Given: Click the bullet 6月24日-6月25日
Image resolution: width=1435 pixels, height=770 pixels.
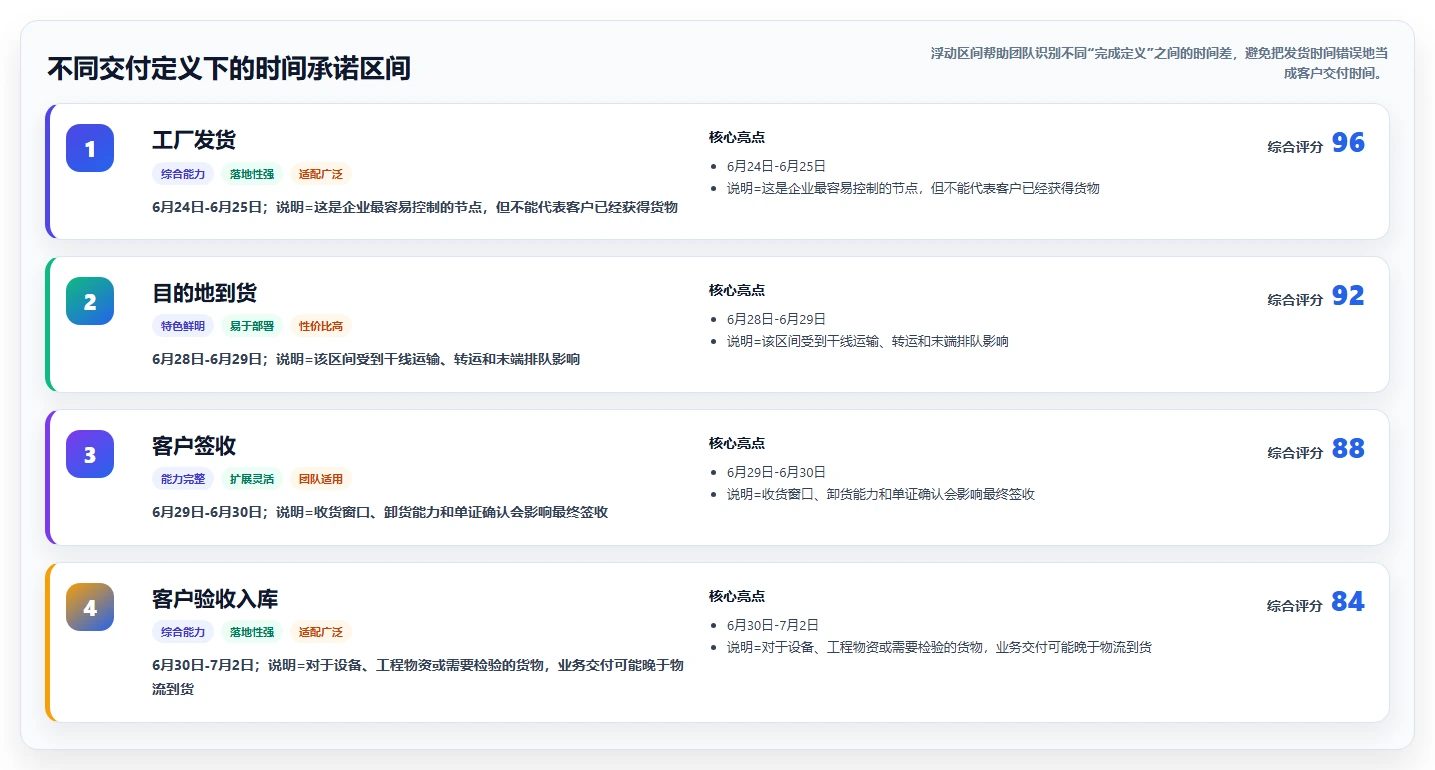Looking at the screenshot, I should tap(776, 166).
